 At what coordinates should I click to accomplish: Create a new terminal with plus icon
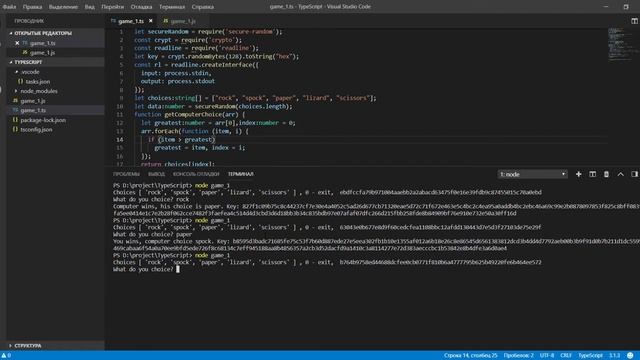click(578, 174)
